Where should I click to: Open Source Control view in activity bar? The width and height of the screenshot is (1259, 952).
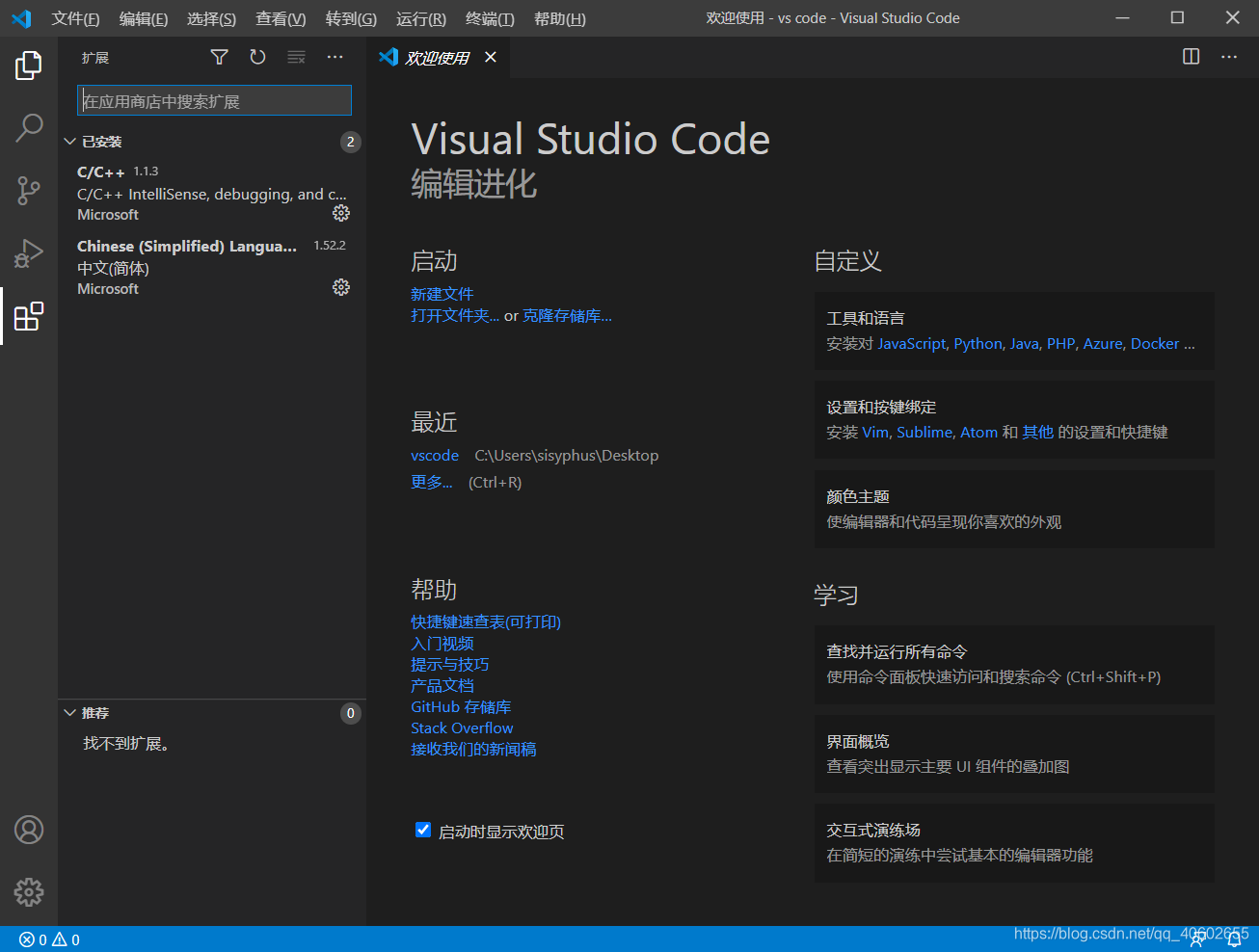tap(29, 190)
